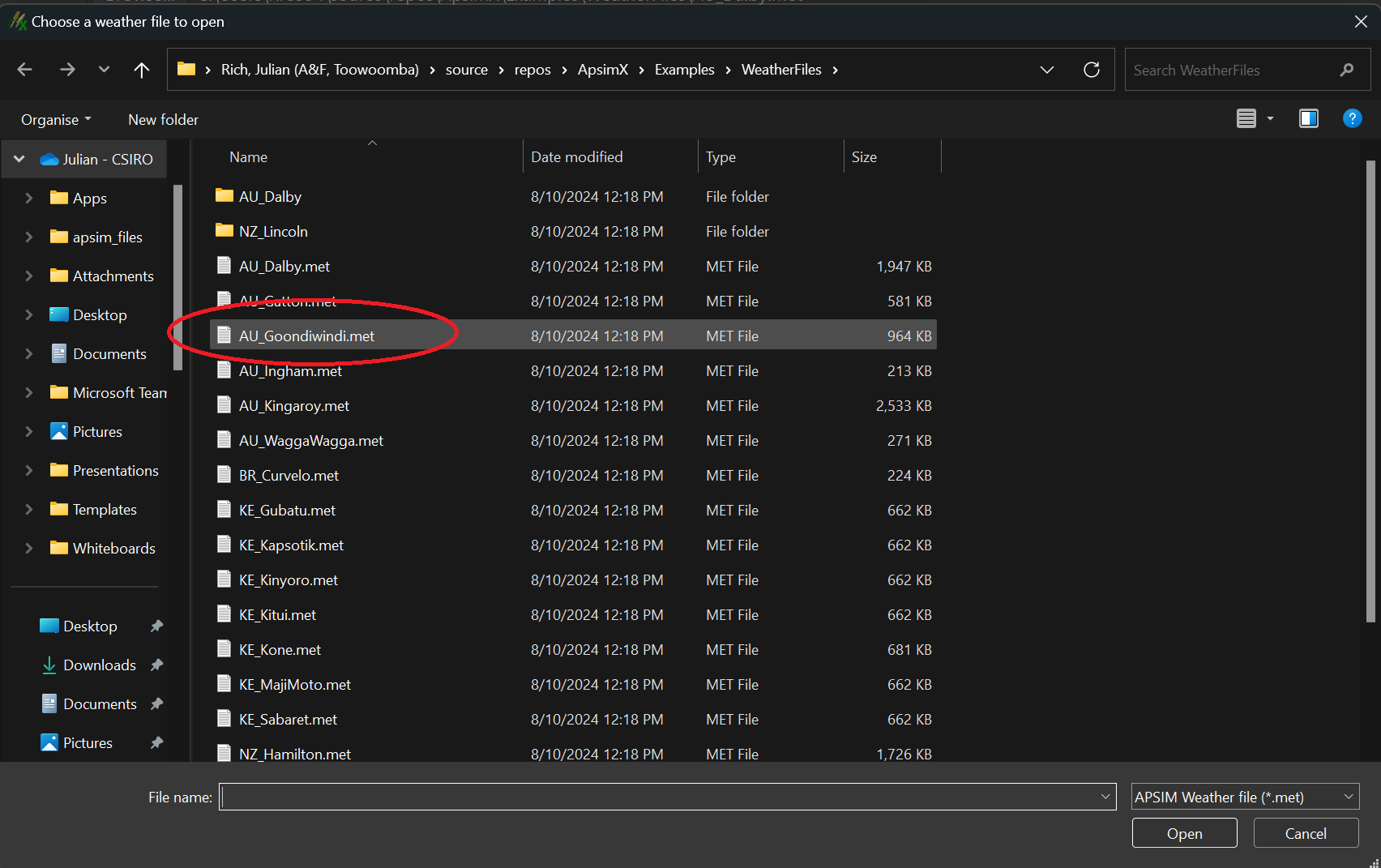Click the file list vertical scrollbar
This screenshot has width=1381, height=868.
[x=1370, y=391]
